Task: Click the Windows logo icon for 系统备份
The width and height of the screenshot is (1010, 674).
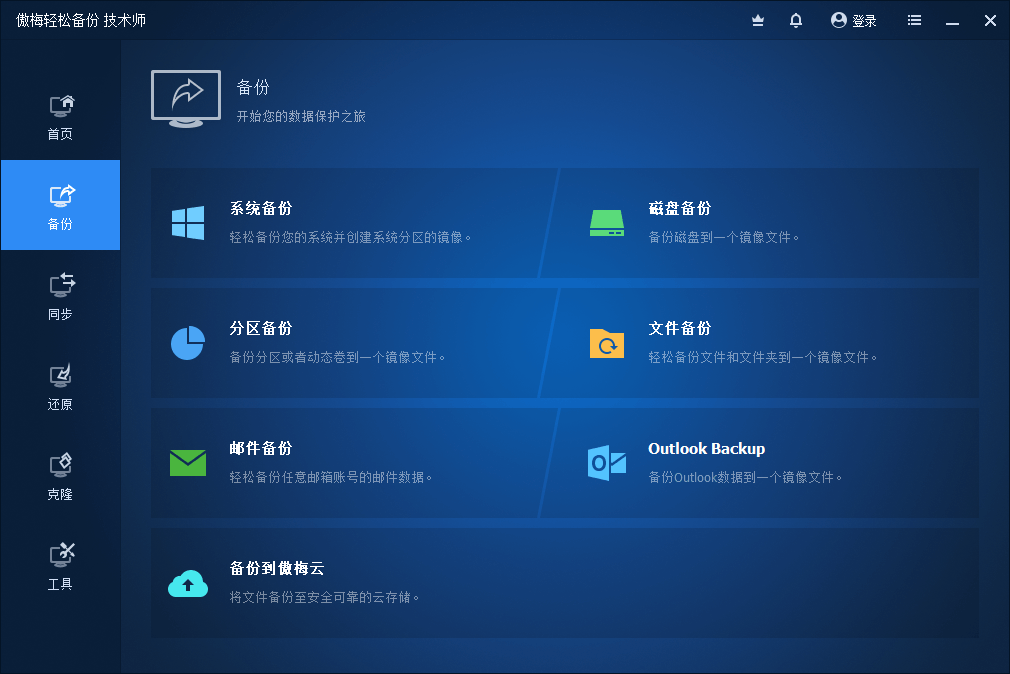Action: (187, 222)
